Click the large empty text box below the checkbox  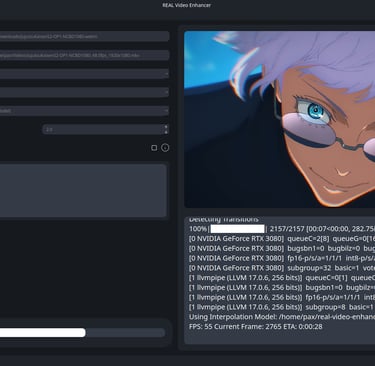[83, 190]
